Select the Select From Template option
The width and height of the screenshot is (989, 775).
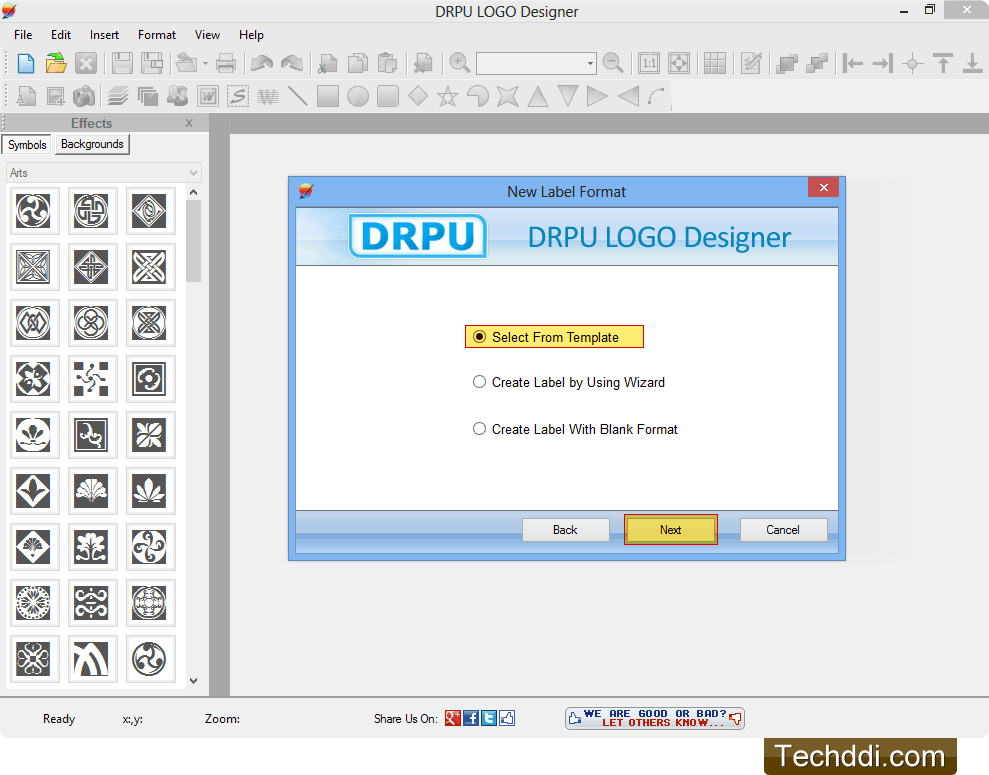pos(554,337)
